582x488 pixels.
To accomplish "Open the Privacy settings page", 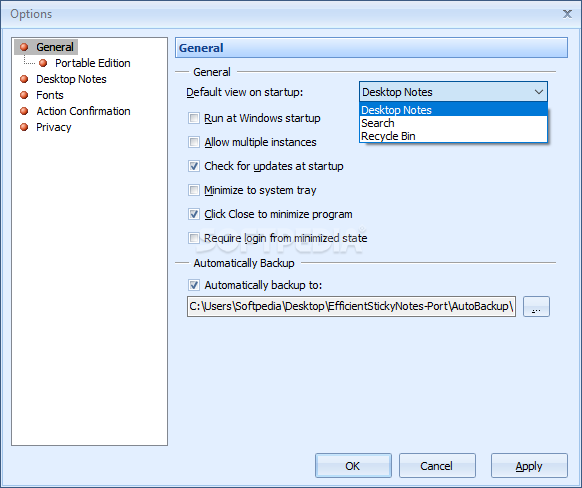I will 54,127.
